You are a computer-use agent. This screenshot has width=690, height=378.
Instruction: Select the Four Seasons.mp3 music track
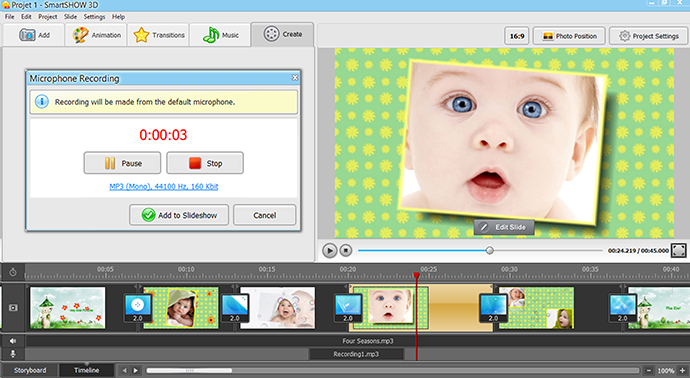pos(368,341)
